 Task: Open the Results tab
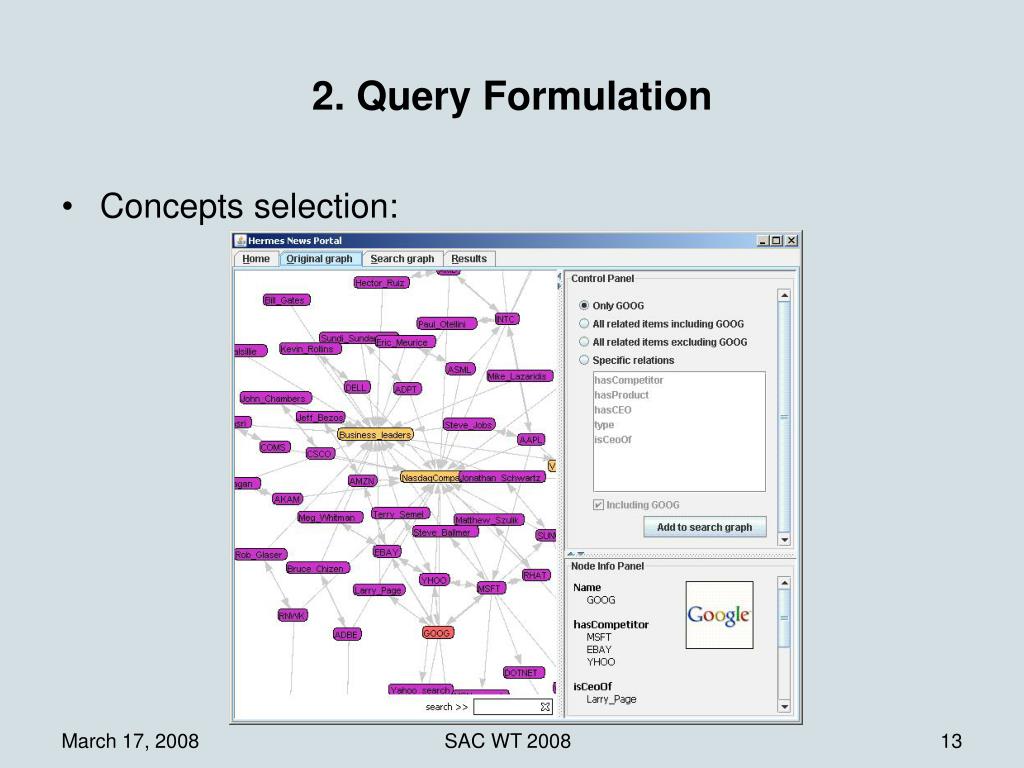(469, 259)
